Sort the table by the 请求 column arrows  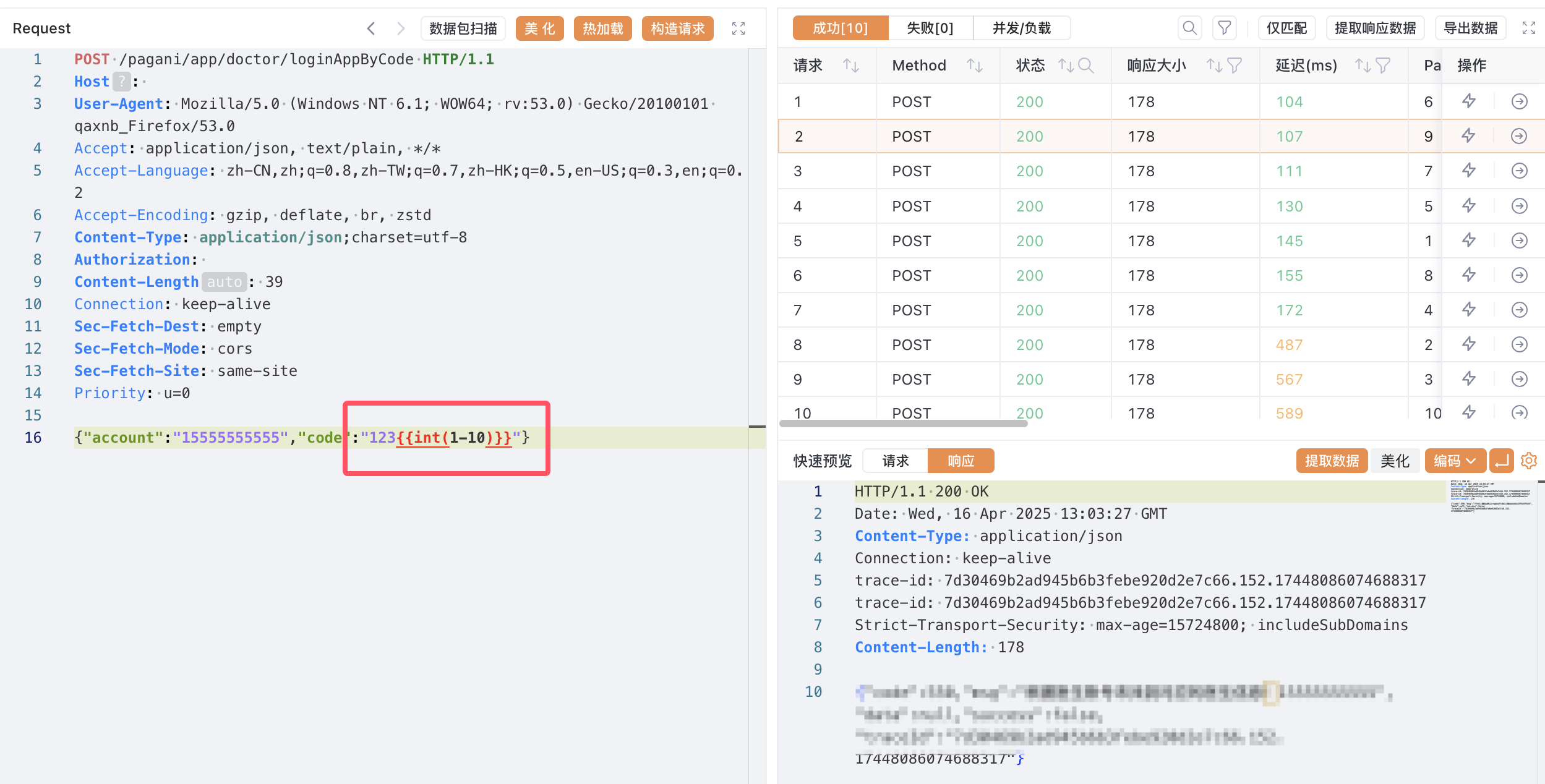(851, 66)
